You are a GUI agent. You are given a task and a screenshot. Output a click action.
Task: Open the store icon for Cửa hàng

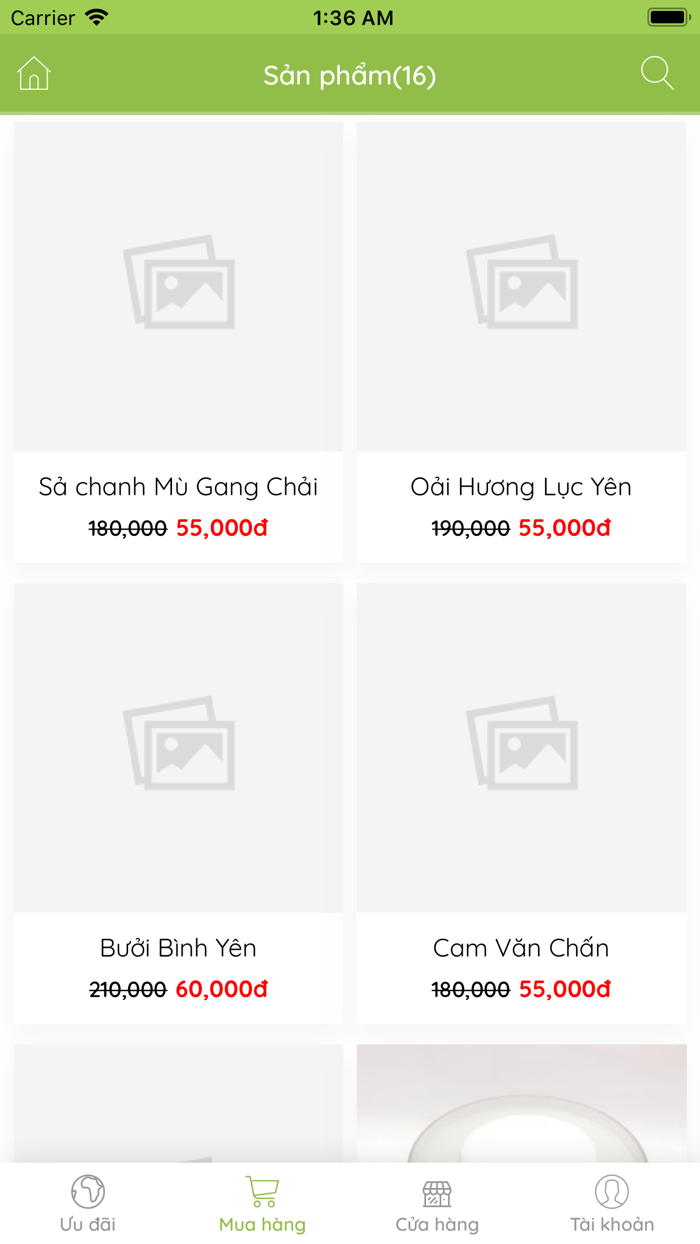point(437,1192)
